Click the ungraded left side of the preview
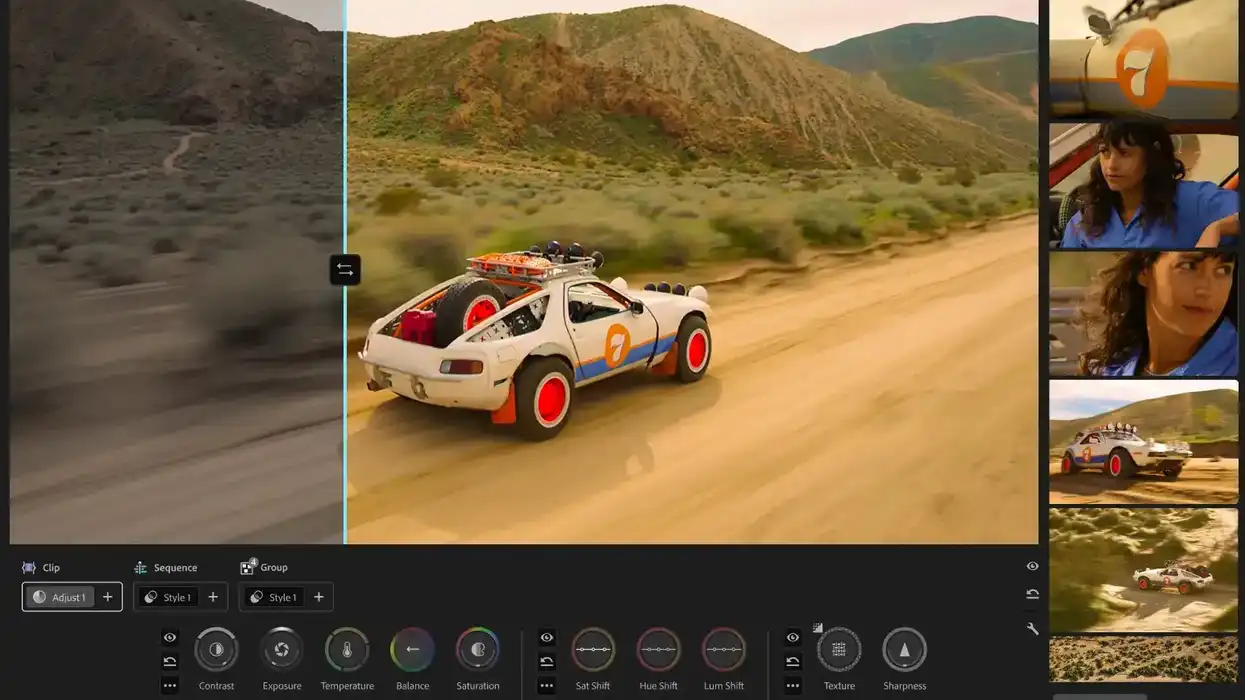The image size is (1245, 700). [176, 272]
